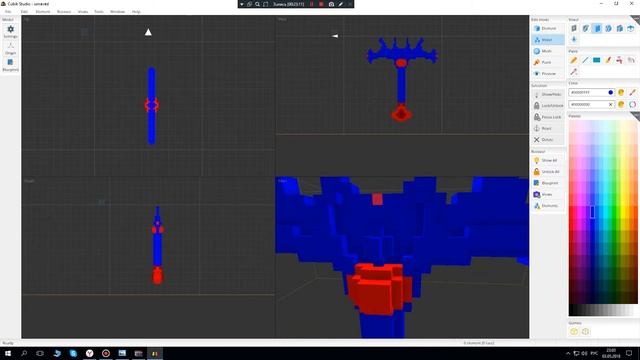Viewport: 640px width, 360px height.
Task: Open the Windows notification center
Action: (629, 353)
